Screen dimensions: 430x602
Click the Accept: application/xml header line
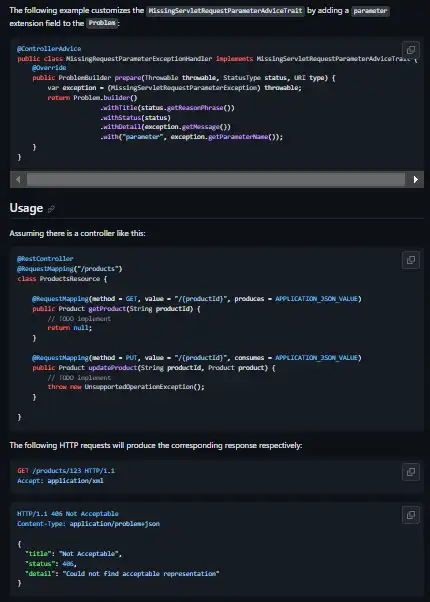(x=60, y=481)
